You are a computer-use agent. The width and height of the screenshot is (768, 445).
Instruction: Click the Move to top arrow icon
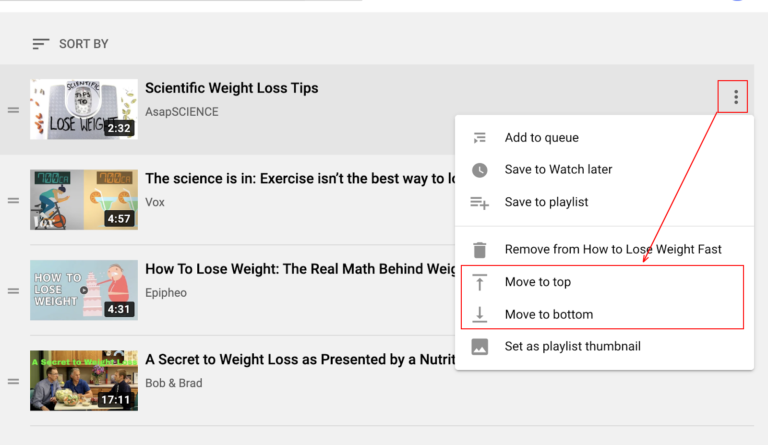[x=480, y=282]
